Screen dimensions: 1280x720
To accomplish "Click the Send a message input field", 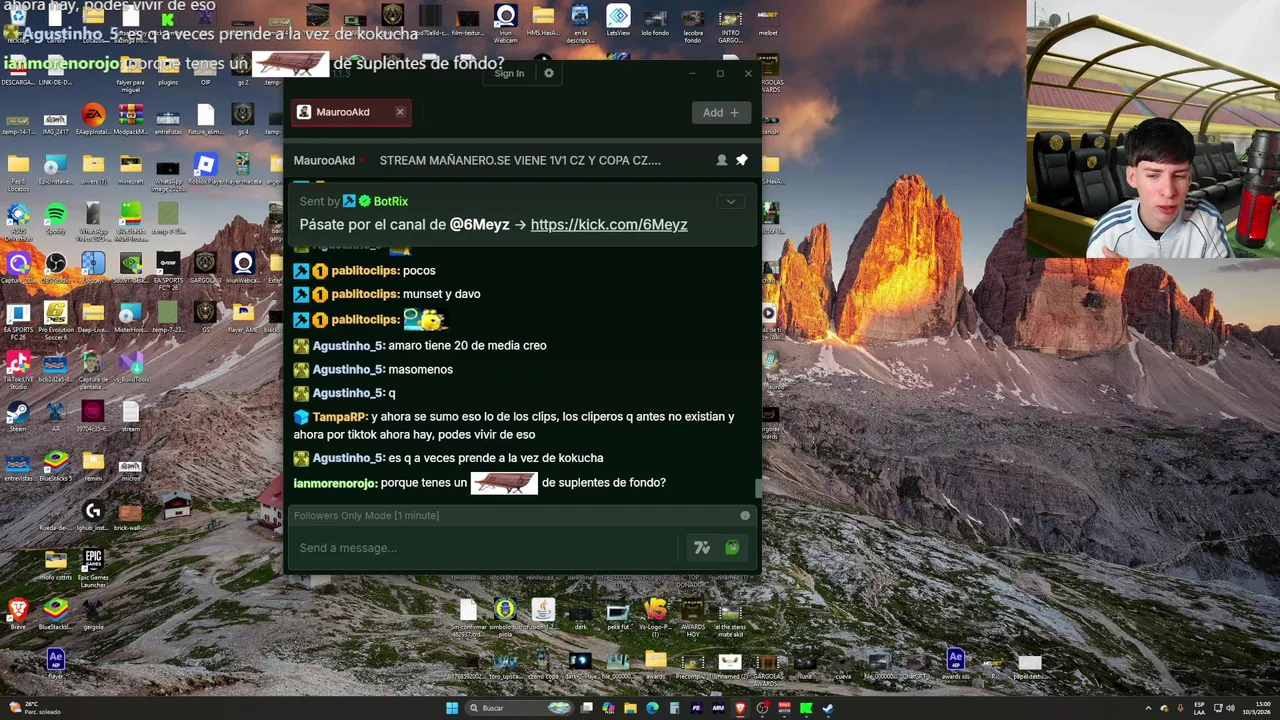I will point(487,548).
